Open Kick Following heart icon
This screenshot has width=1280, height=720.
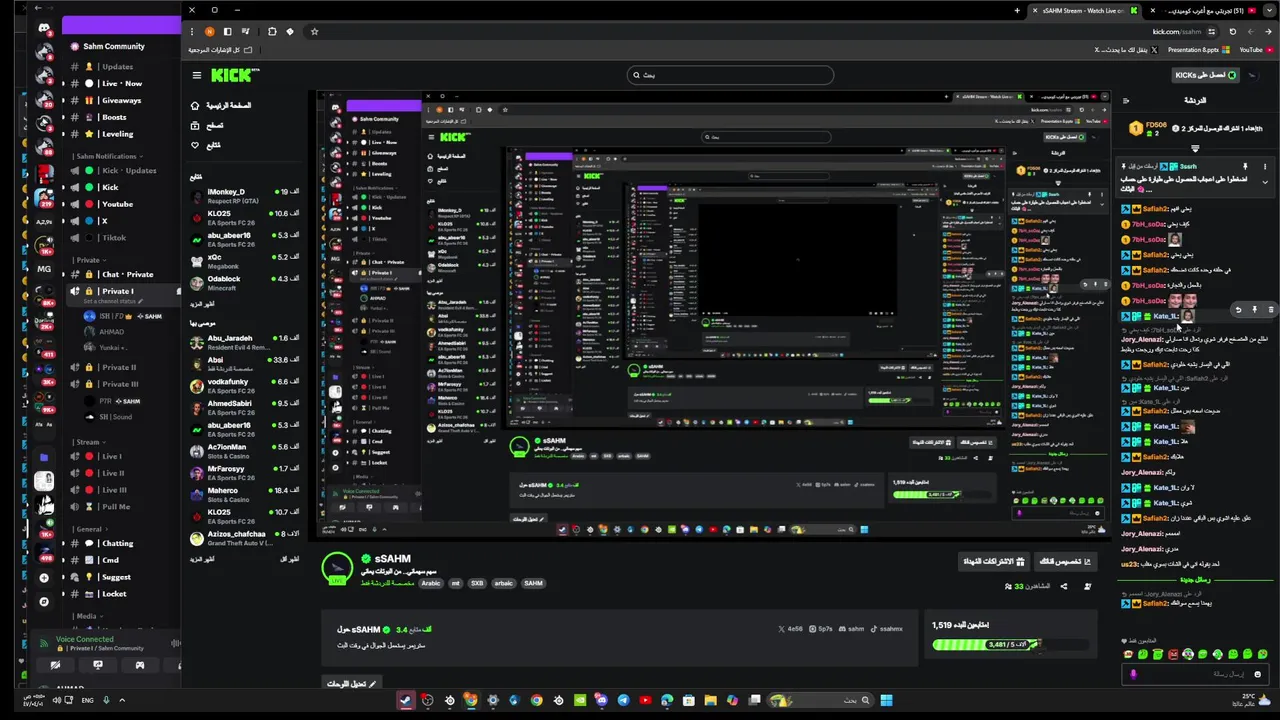[x=195, y=145]
